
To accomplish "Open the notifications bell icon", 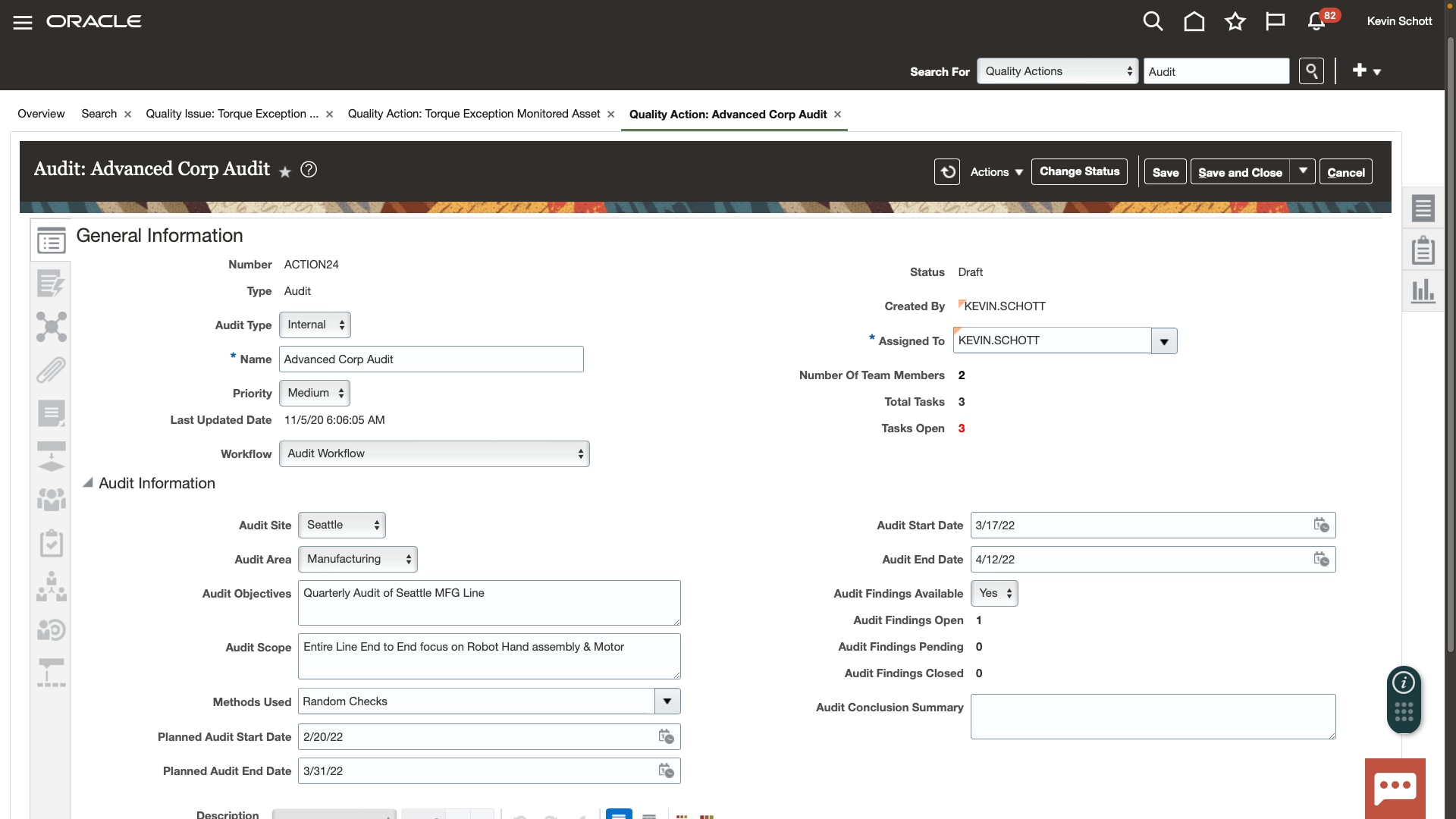I will tap(1316, 21).
